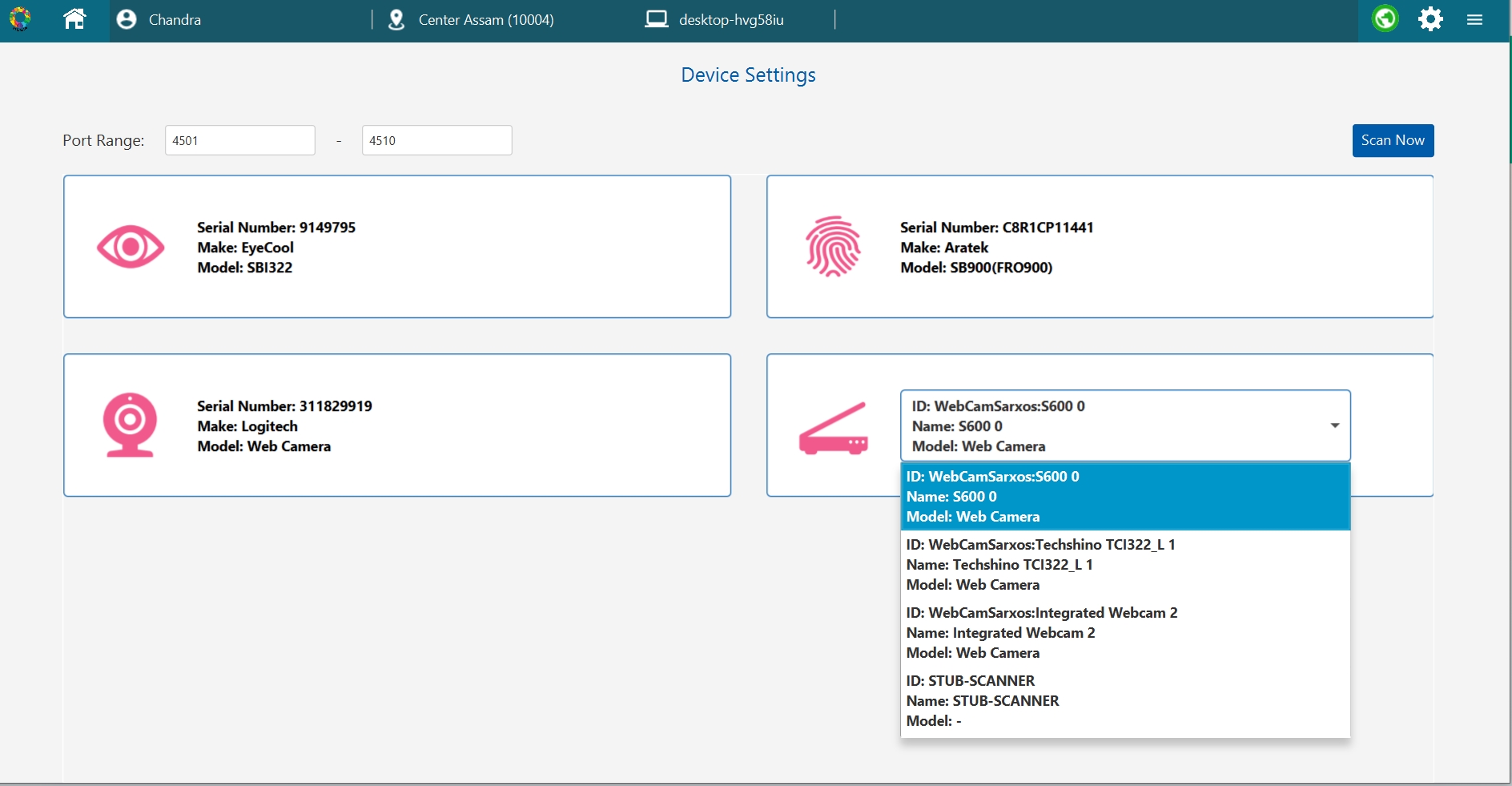Viewport: 1512px width, 786px height.
Task: Click the fingerprint device icon
Action: [x=833, y=247]
